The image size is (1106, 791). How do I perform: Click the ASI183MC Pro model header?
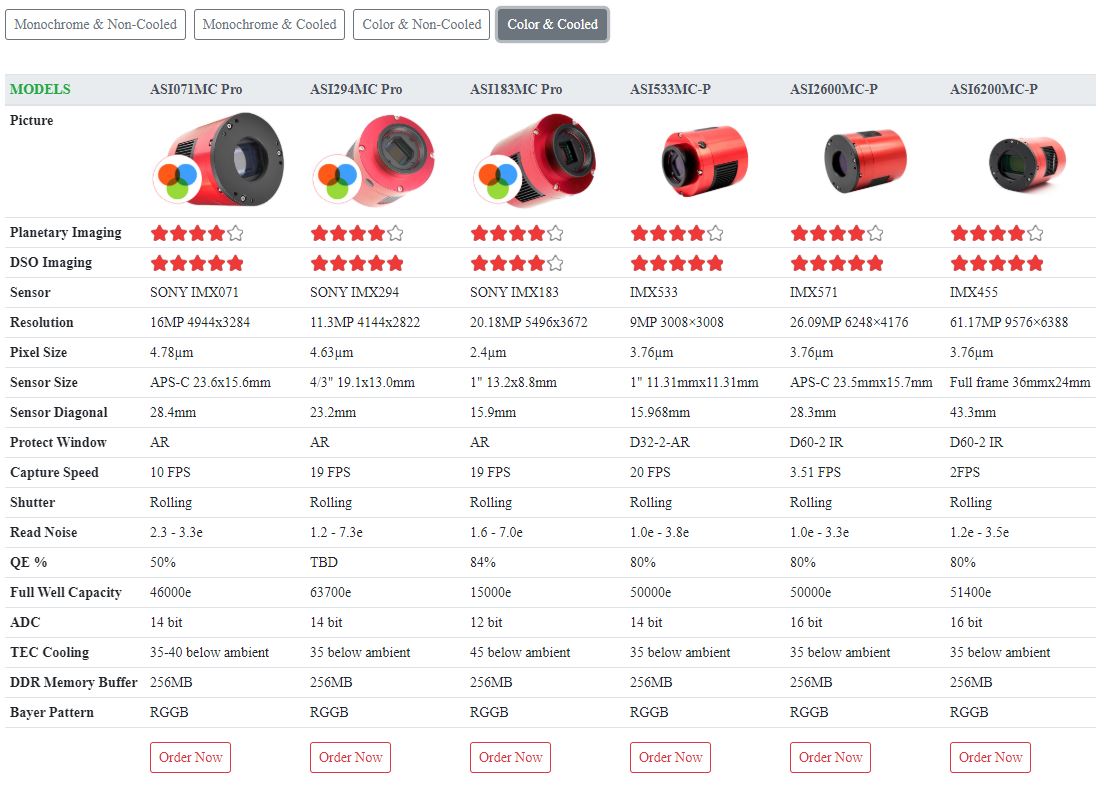[516, 90]
